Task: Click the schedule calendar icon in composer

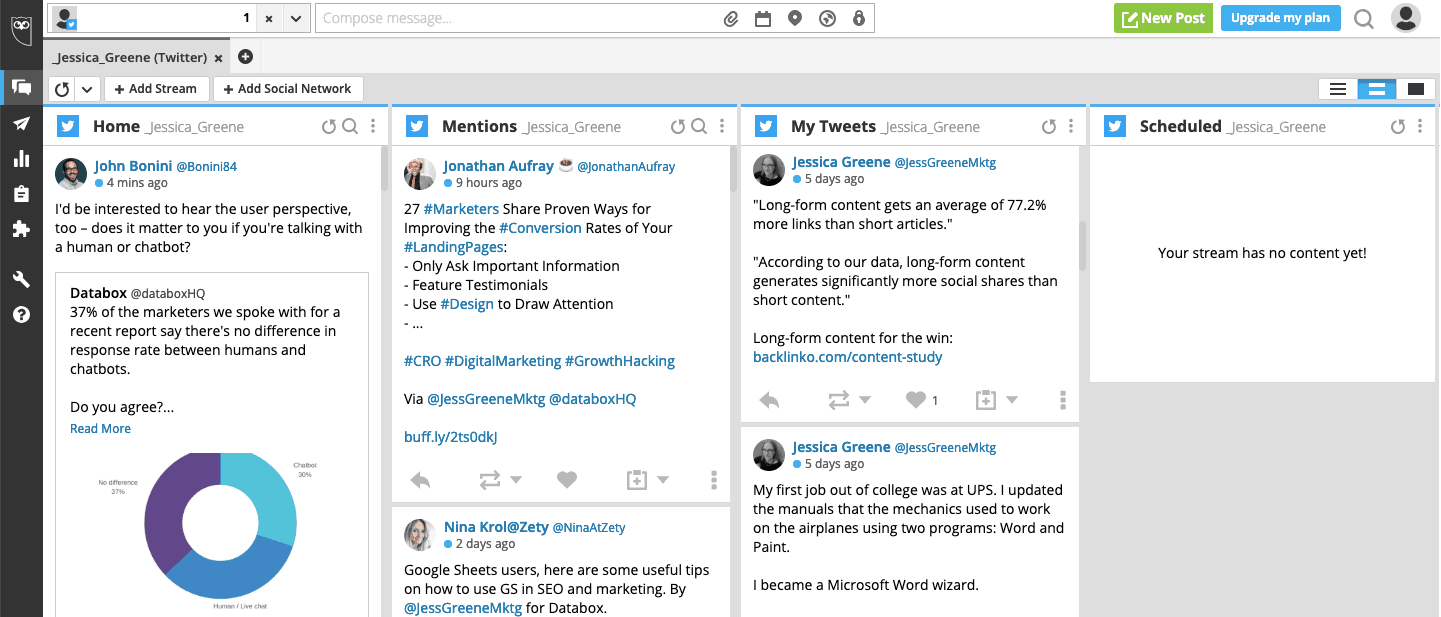Action: coord(763,18)
